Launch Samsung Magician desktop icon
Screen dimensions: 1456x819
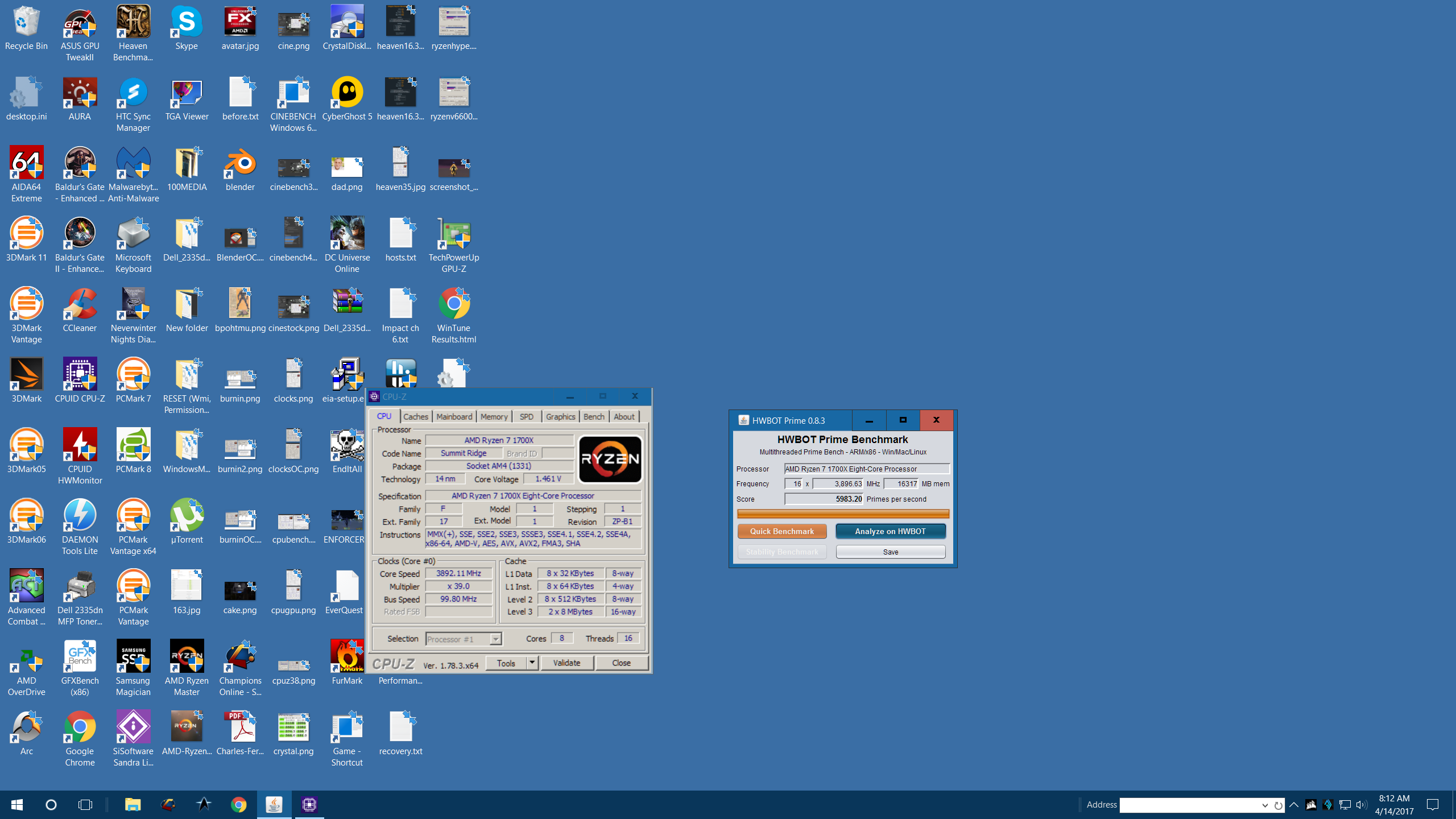(x=133, y=668)
